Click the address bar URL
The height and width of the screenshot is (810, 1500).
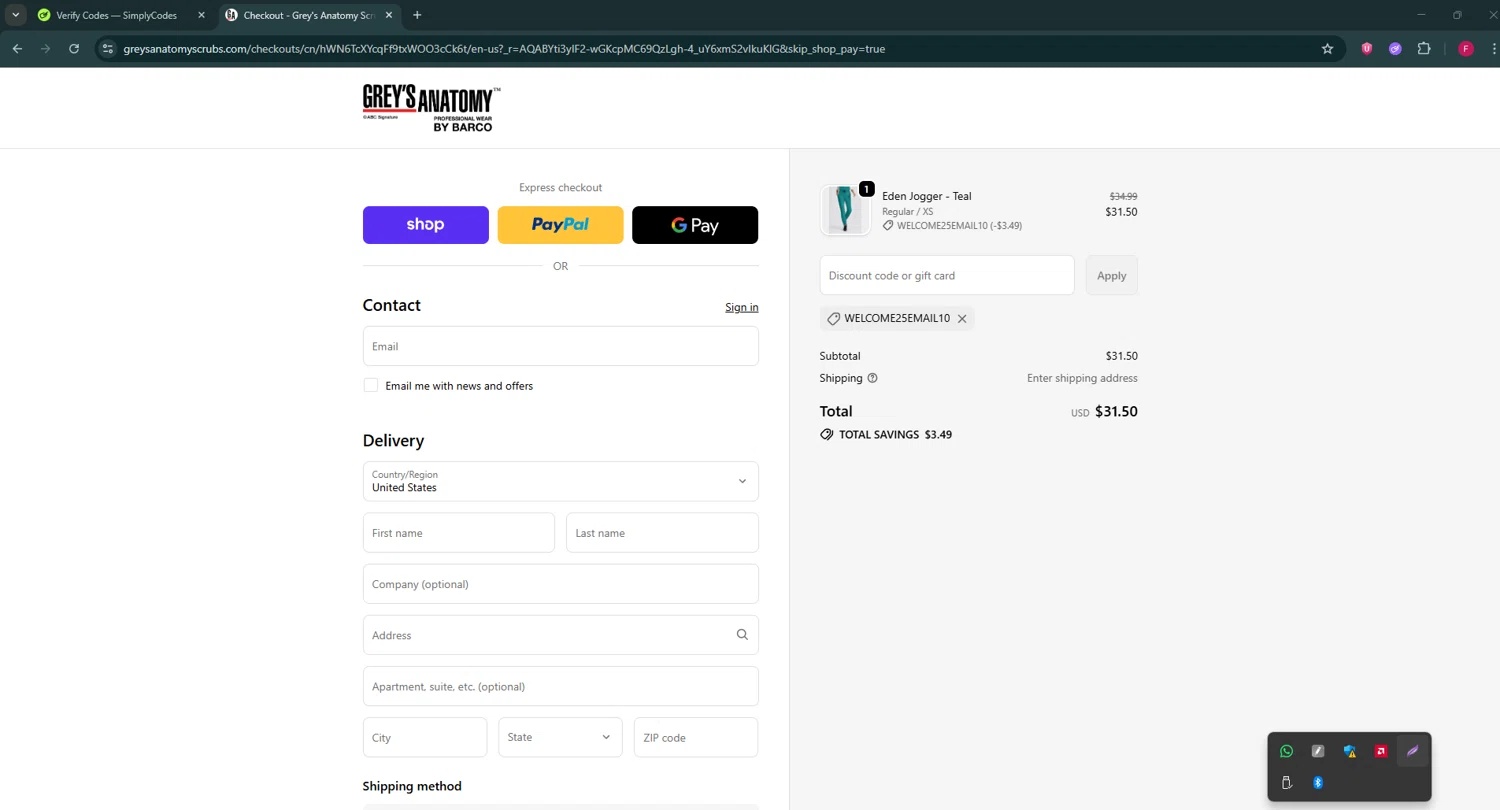click(x=504, y=48)
